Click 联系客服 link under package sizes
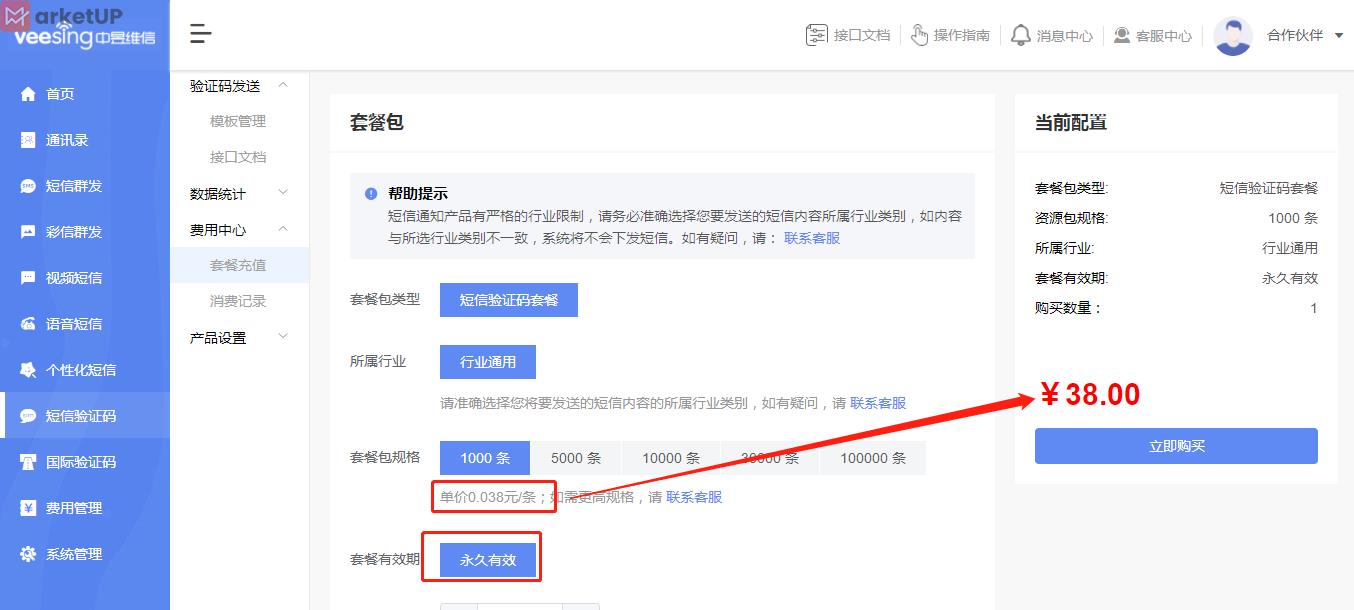The width and height of the screenshot is (1354, 610). (x=694, y=497)
